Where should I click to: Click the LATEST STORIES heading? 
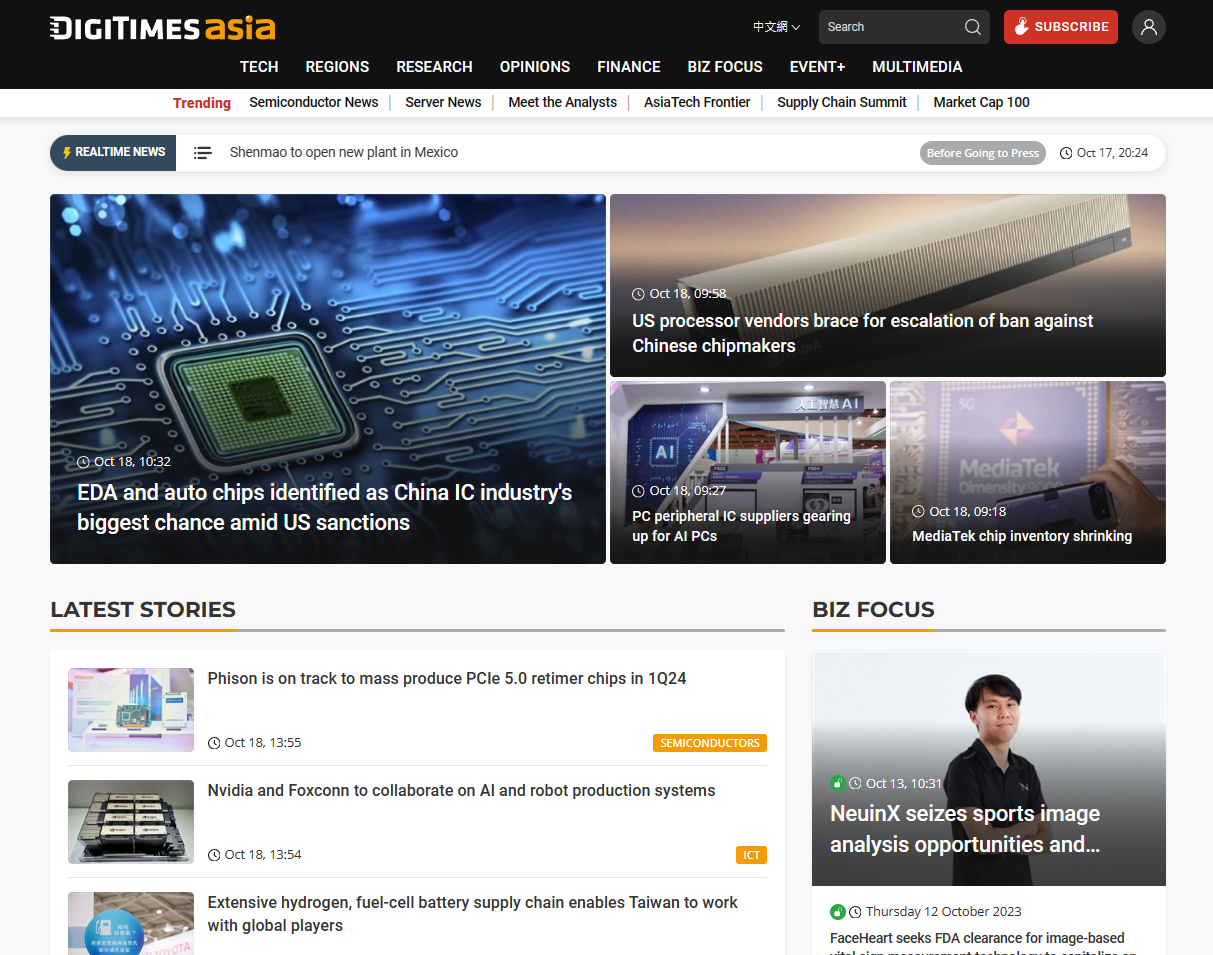click(x=143, y=609)
